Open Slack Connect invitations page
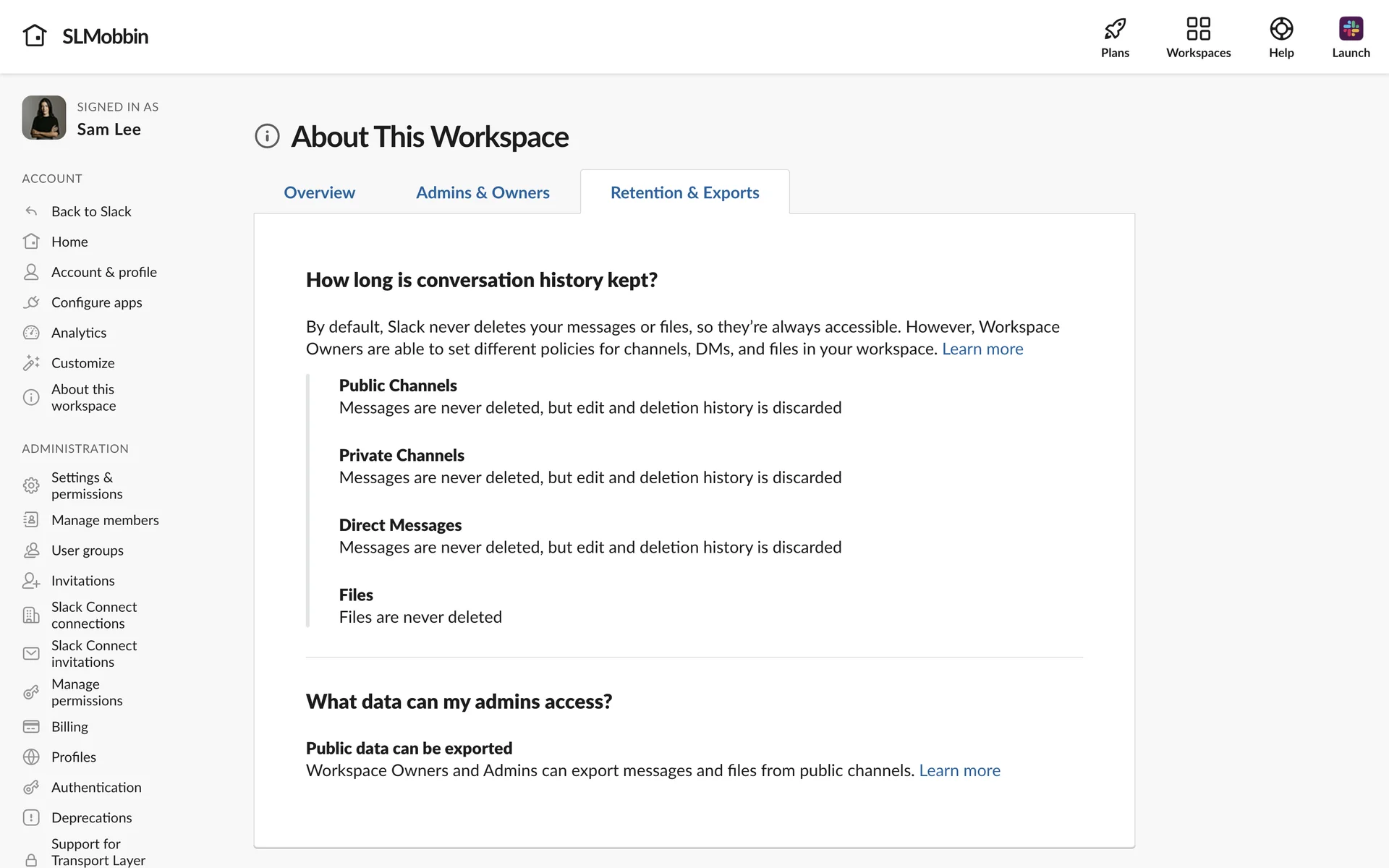The width and height of the screenshot is (1389, 868). 93,653
